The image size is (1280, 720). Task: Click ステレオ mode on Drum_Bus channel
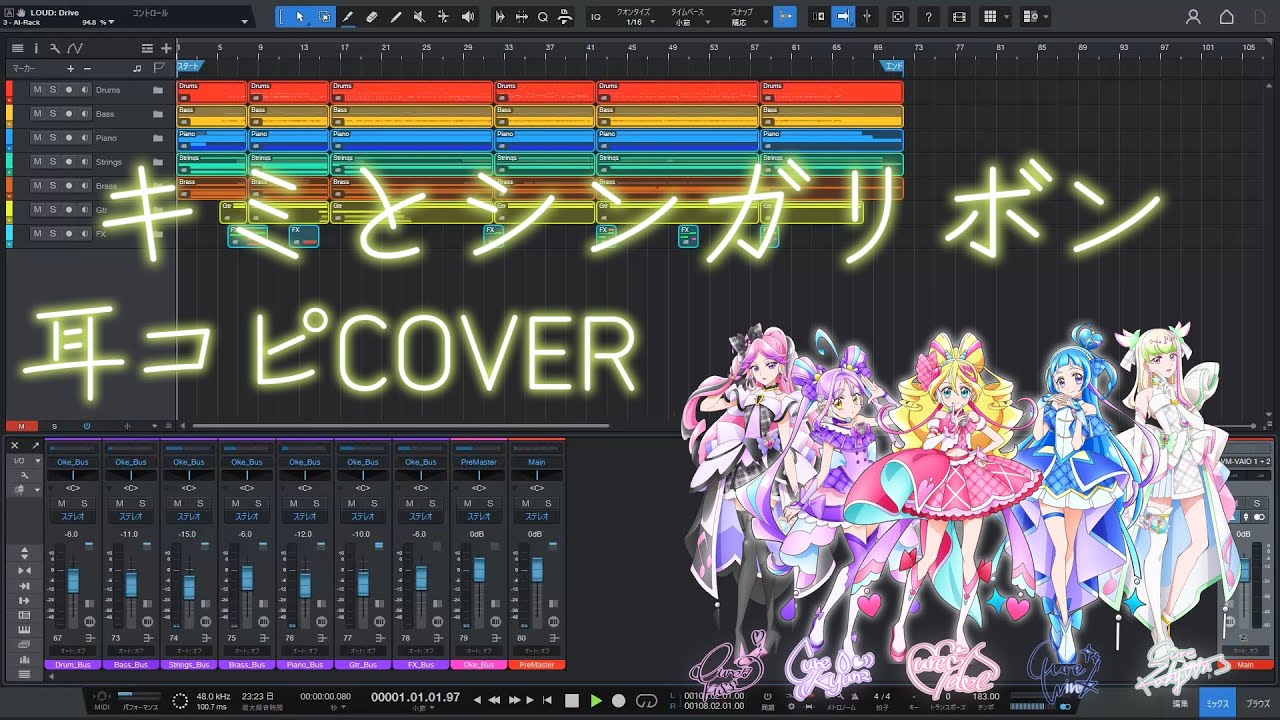tap(73, 517)
